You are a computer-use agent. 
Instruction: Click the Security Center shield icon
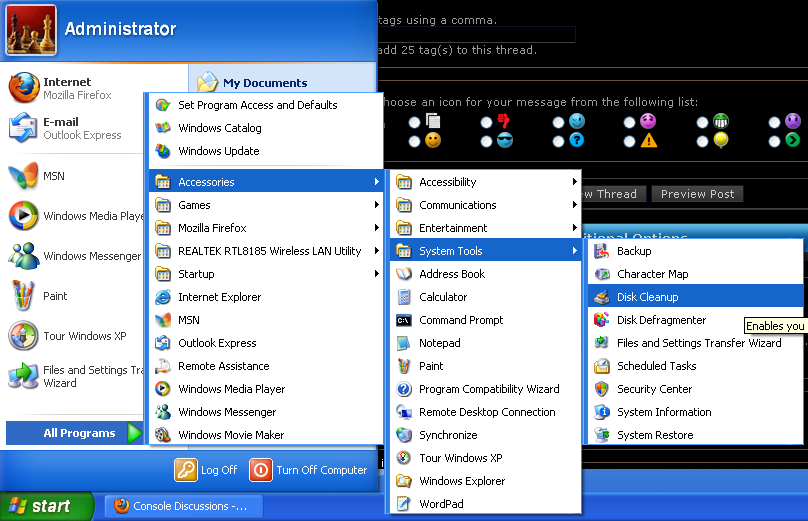(x=601, y=389)
